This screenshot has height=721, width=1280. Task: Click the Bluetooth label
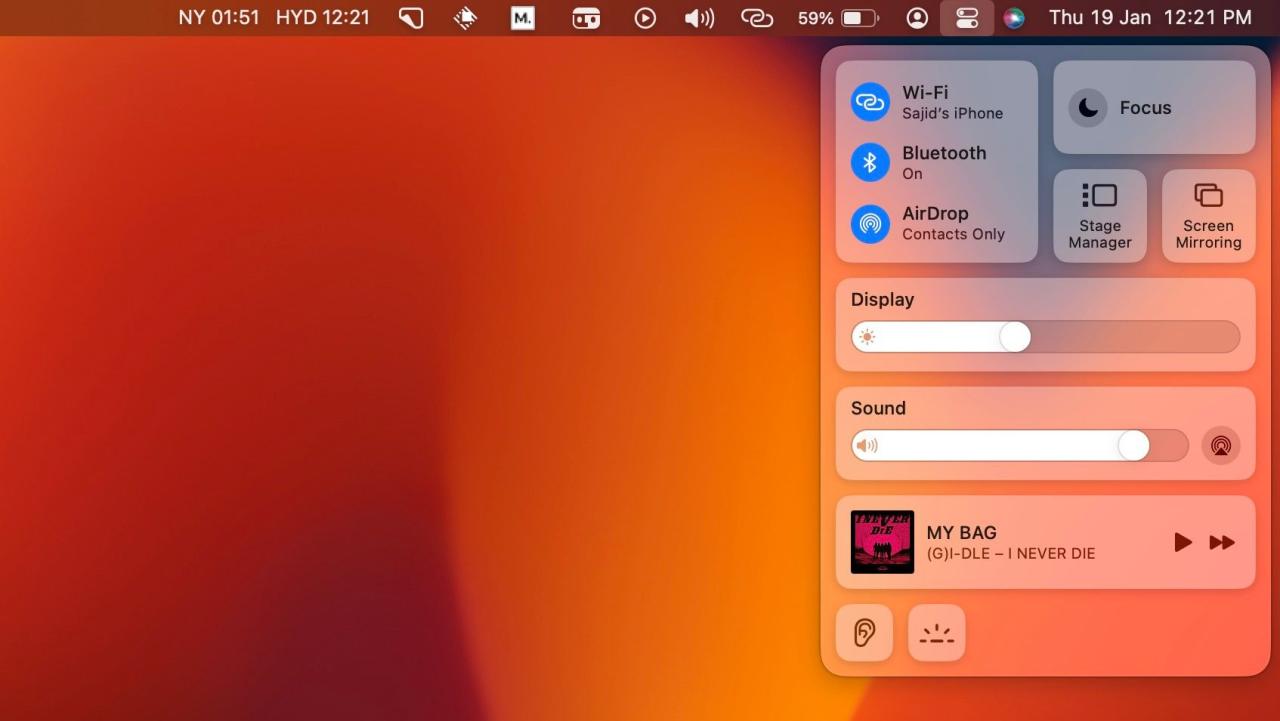pyautogui.click(x=944, y=153)
